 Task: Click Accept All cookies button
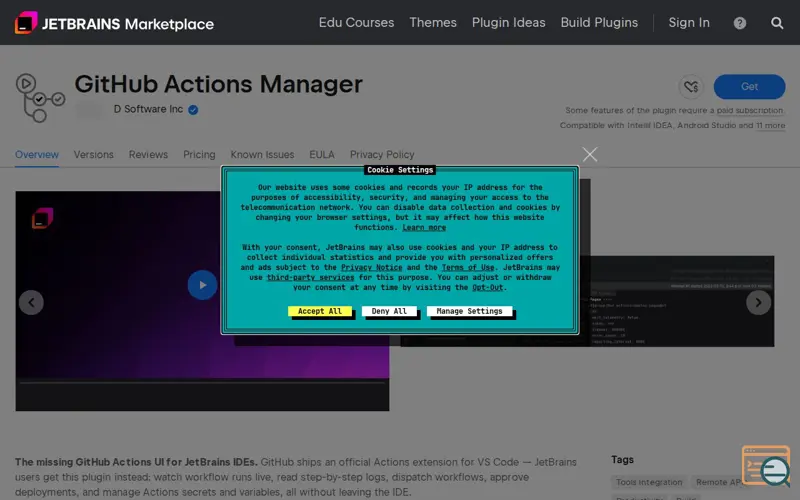[x=320, y=311]
